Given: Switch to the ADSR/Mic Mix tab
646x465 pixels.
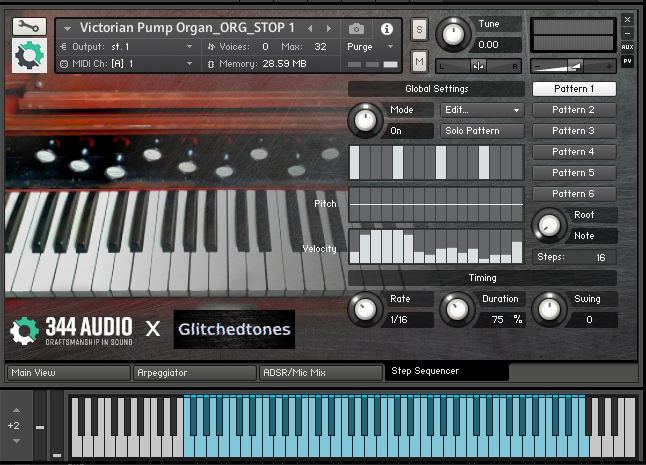Looking at the screenshot, I should tap(320, 372).
